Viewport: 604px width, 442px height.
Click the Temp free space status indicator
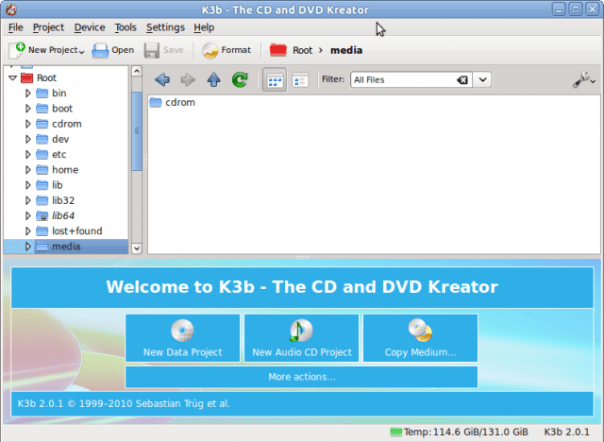[459, 432]
